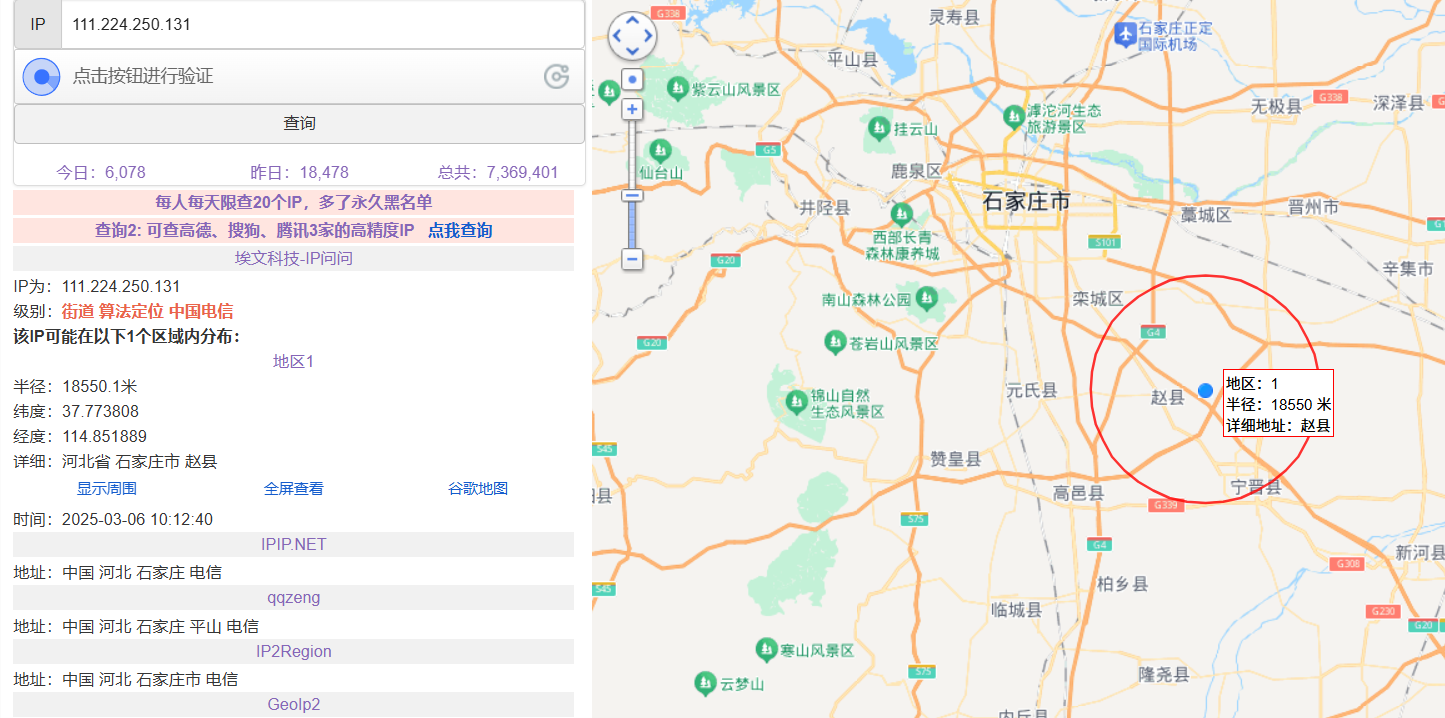Zoom in using the plus button on the map
Image resolution: width=1445 pixels, height=718 pixels.
[632, 108]
